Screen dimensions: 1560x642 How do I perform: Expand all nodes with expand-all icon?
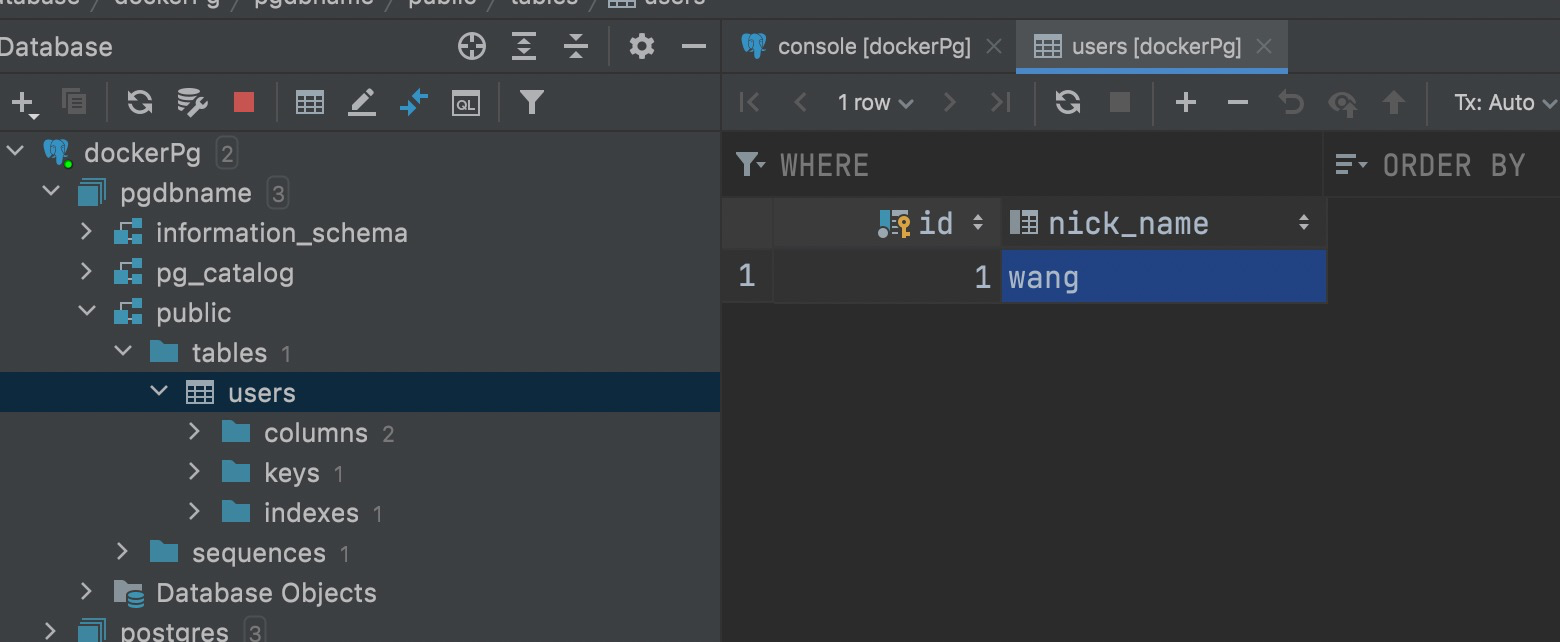point(523,46)
